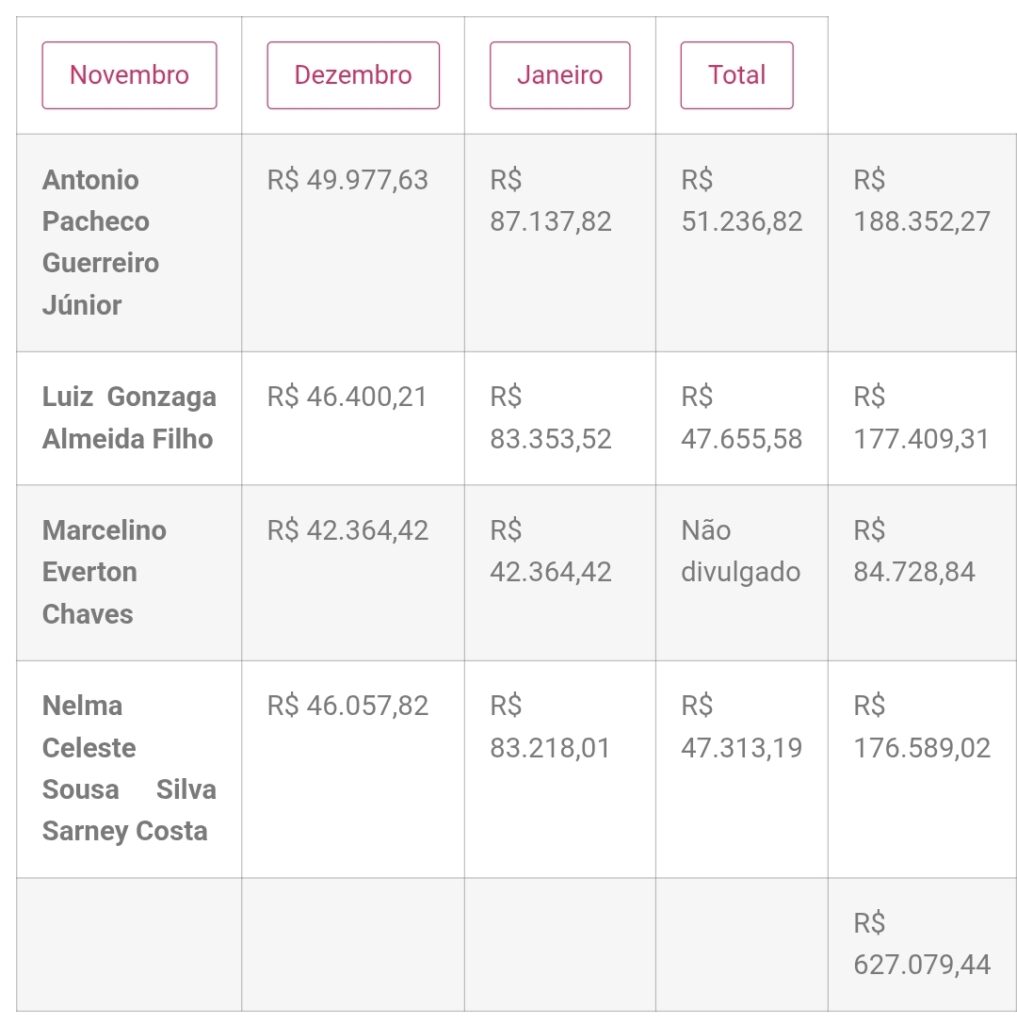Click the R$ 83.218,01 value

[550, 727]
